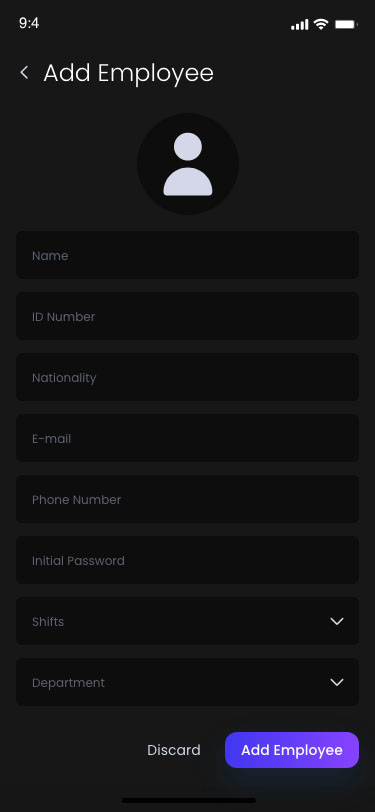Tap the cellular signal bars icon
375x812 pixels.
[x=300, y=24]
